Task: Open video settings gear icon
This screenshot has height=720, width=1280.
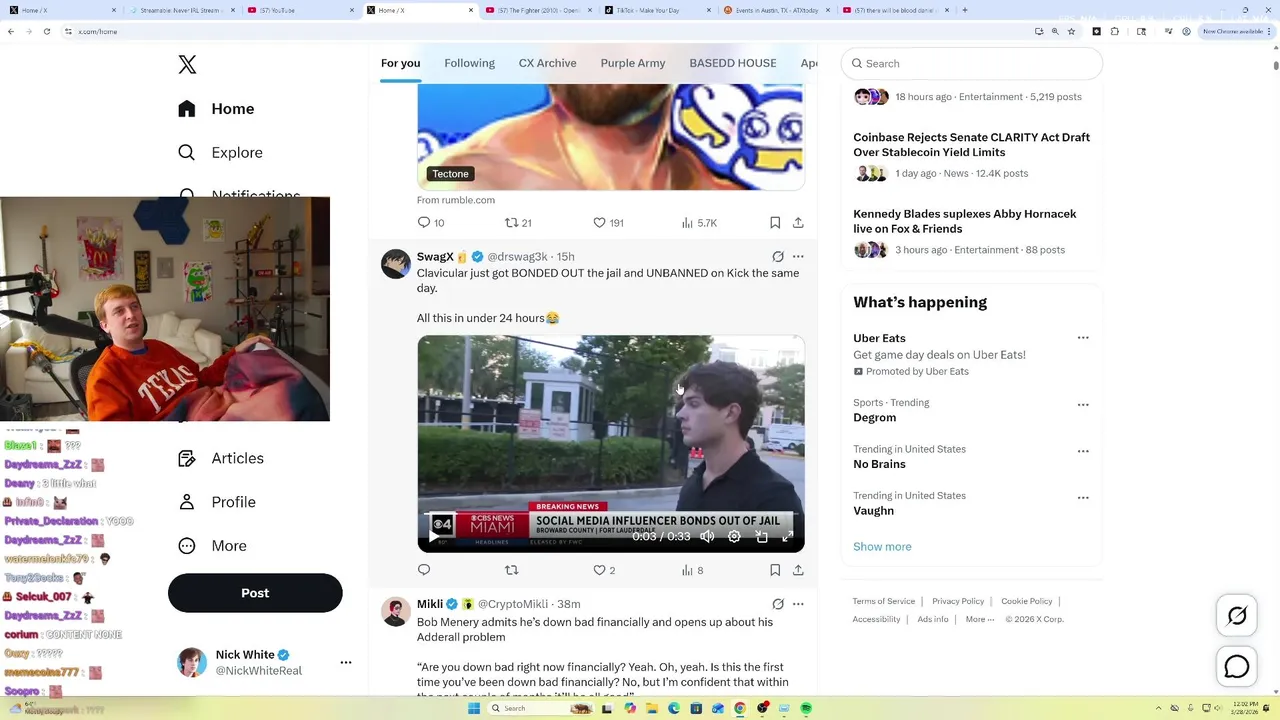Action: click(734, 537)
